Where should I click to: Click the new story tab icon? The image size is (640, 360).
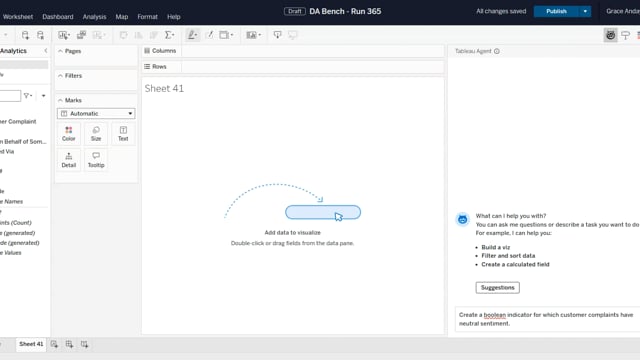click(84, 344)
